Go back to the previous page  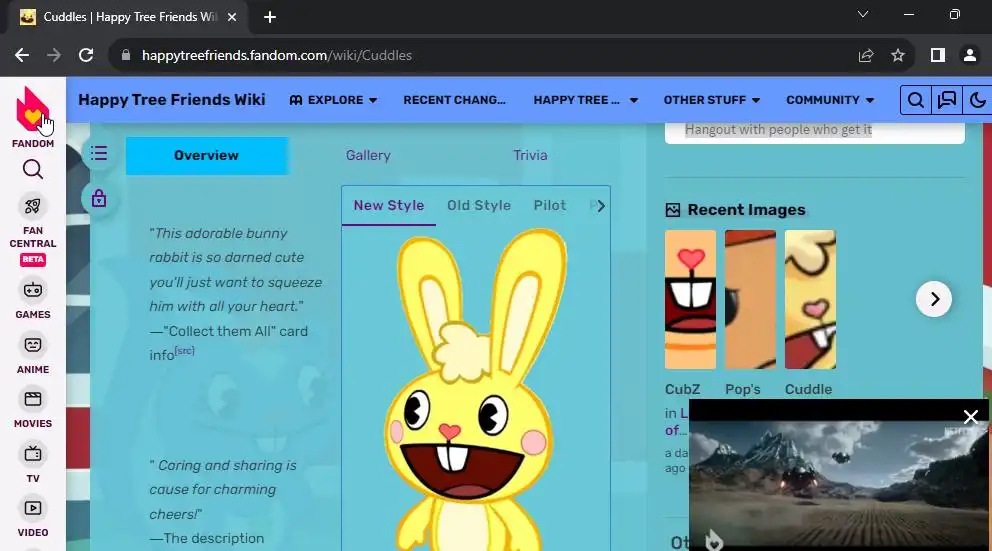[x=22, y=56]
